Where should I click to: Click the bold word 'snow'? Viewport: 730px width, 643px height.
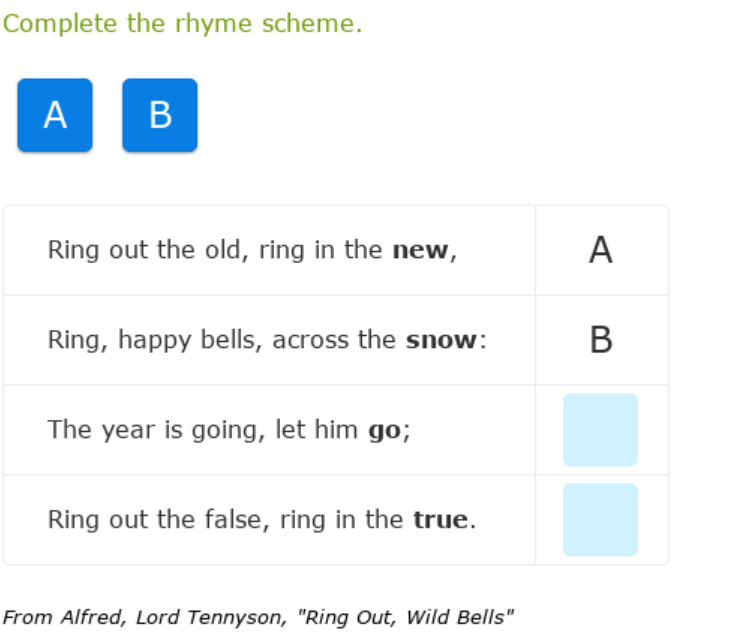click(x=441, y=341)
